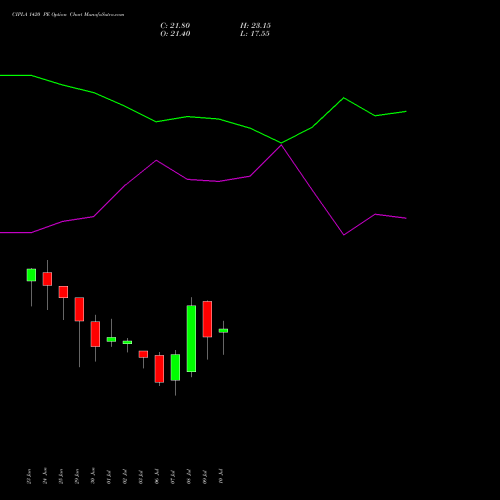Click the last small green candle for 10 Jul
Screen dimensions: 500x500
coord(223,331)
